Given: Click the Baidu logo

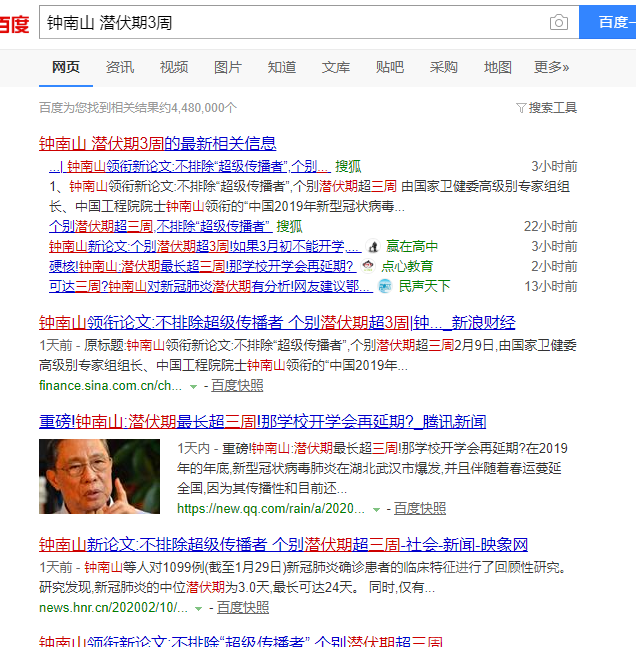Looking at the screenshot, I should pos(14,24).
